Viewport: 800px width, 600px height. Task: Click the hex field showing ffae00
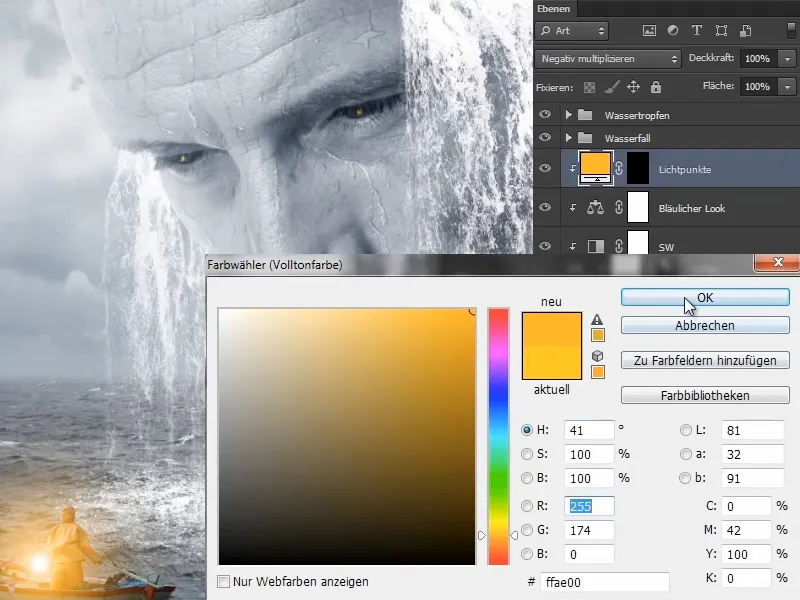[604, 582]
